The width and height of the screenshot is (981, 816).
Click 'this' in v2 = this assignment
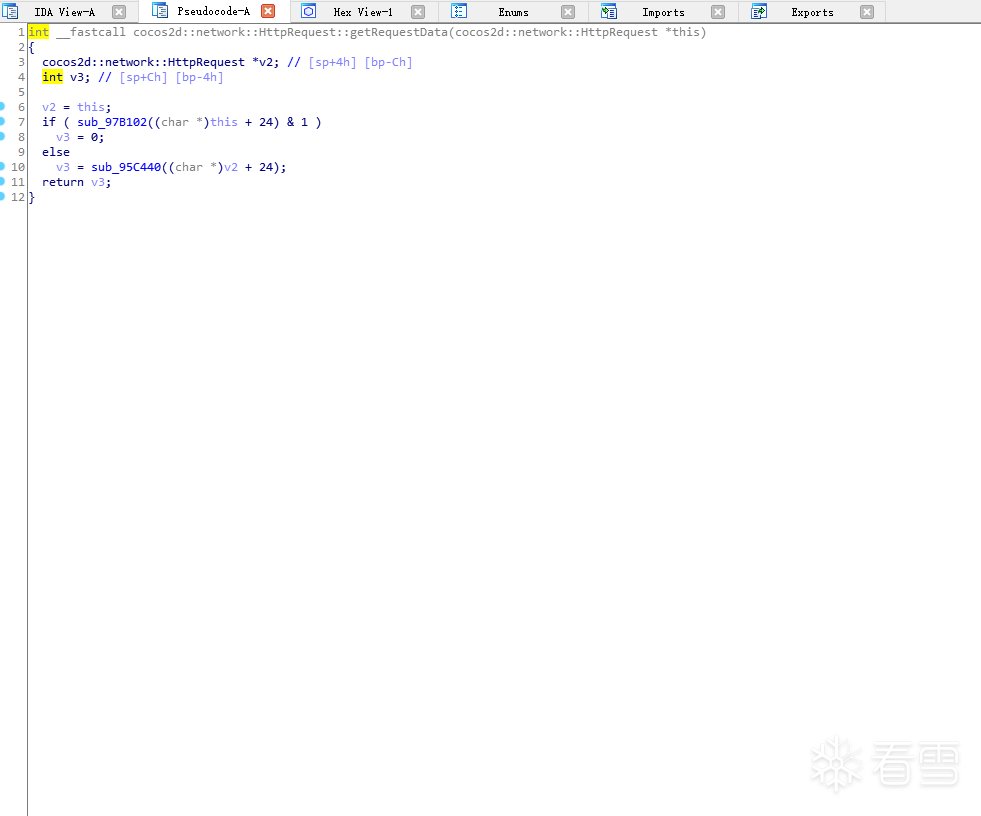point(91,107)
